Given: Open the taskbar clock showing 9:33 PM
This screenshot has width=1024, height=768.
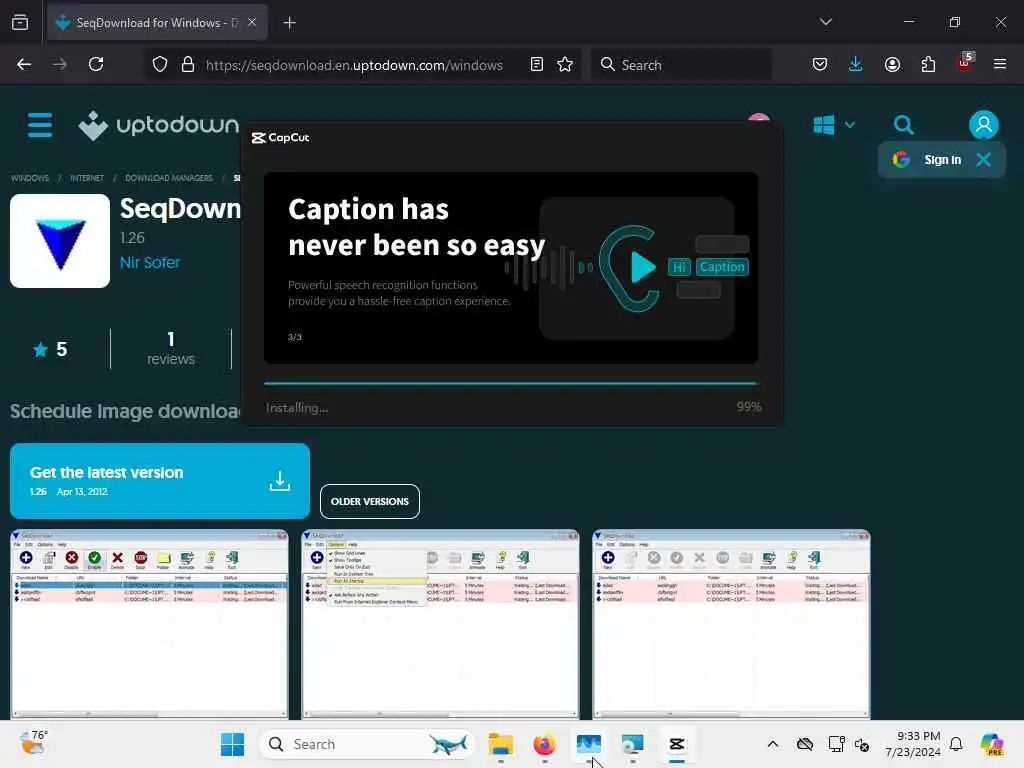Looking at the screenshot, I should pos(913,744).
